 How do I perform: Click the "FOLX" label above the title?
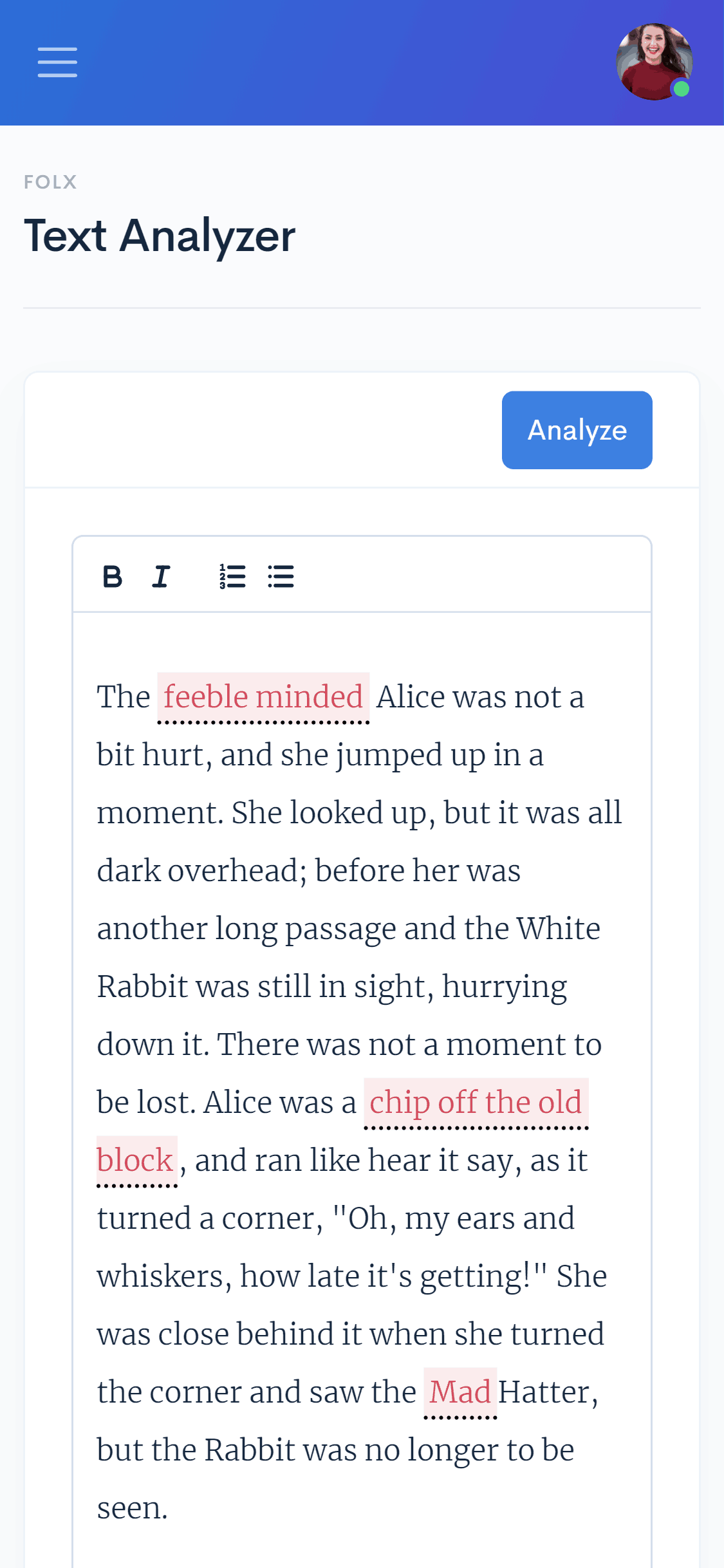pyautogui.click(x=50, y=182)
